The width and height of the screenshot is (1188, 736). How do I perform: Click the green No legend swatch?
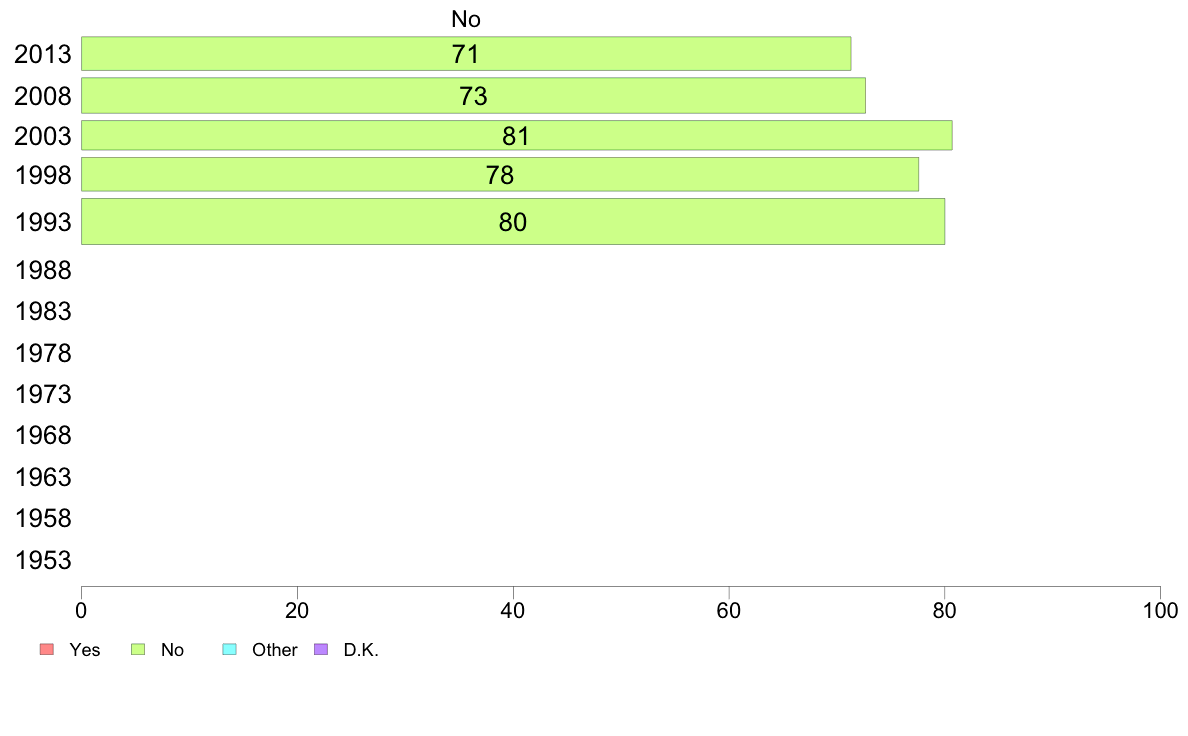[138, 650]
